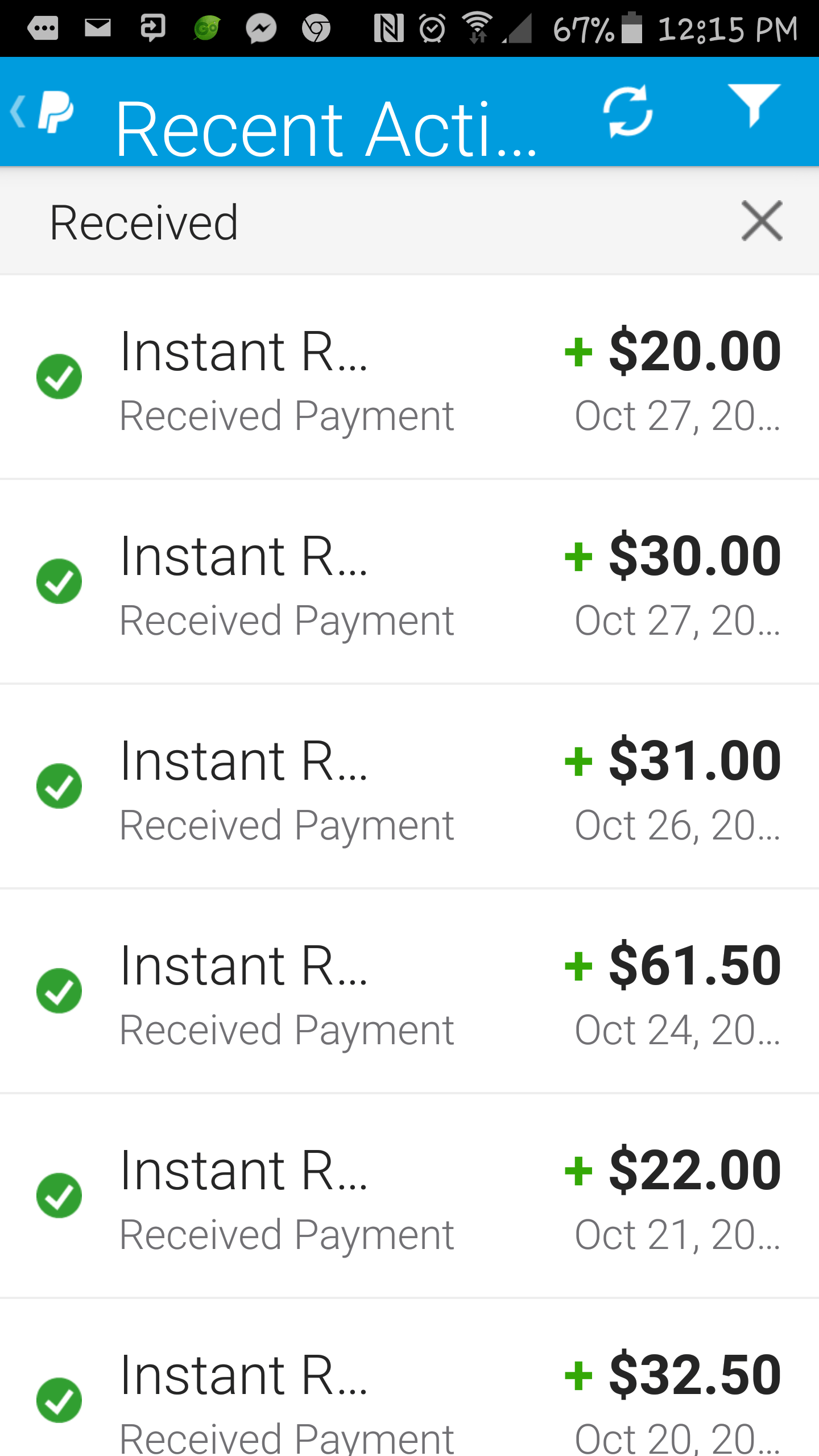This screenshot has width=819, height=1456.
Task: Tap the green checkmark beside $20.00 payment
Action: [59, 377]
